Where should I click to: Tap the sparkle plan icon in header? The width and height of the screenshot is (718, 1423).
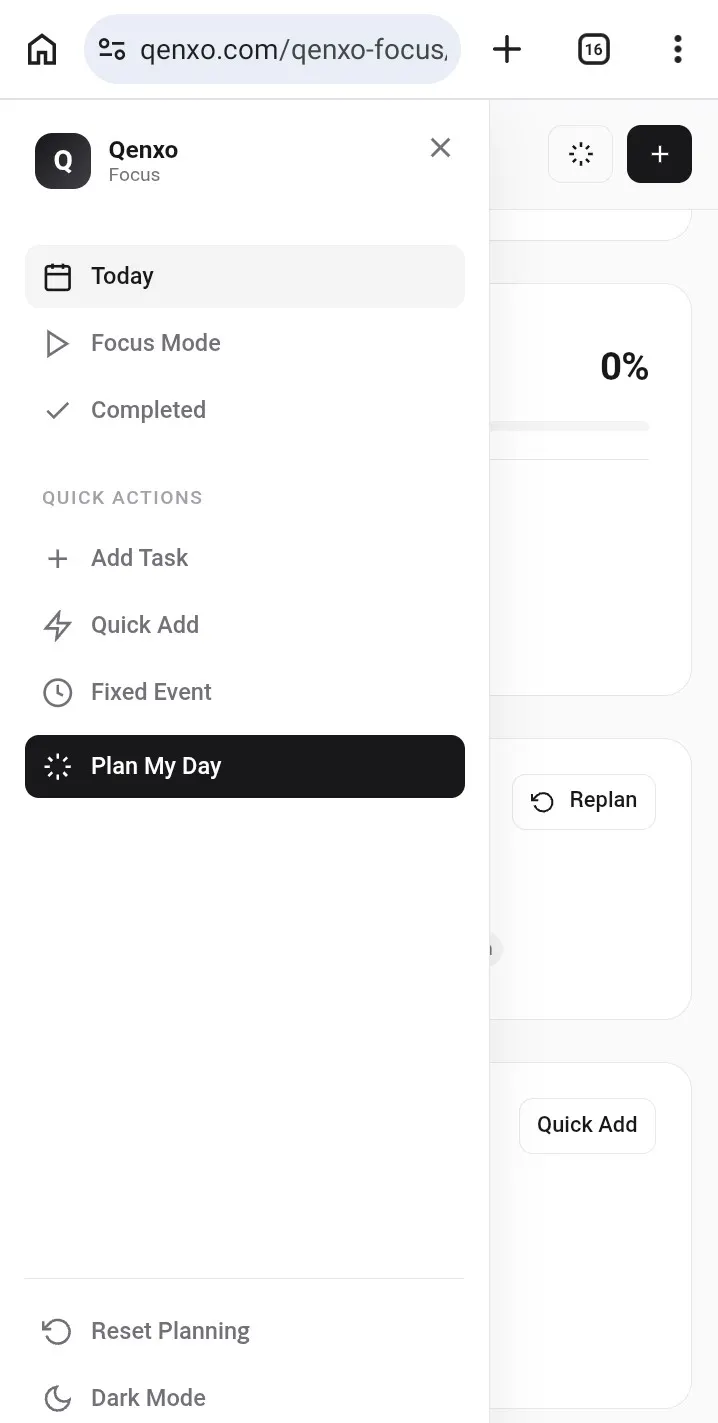[x=580, y=154]
